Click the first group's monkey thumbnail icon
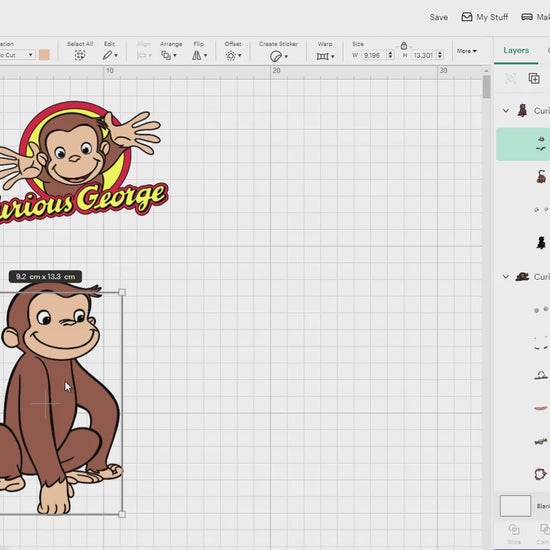The image size is (550, 550). click(x=522, y=110)
